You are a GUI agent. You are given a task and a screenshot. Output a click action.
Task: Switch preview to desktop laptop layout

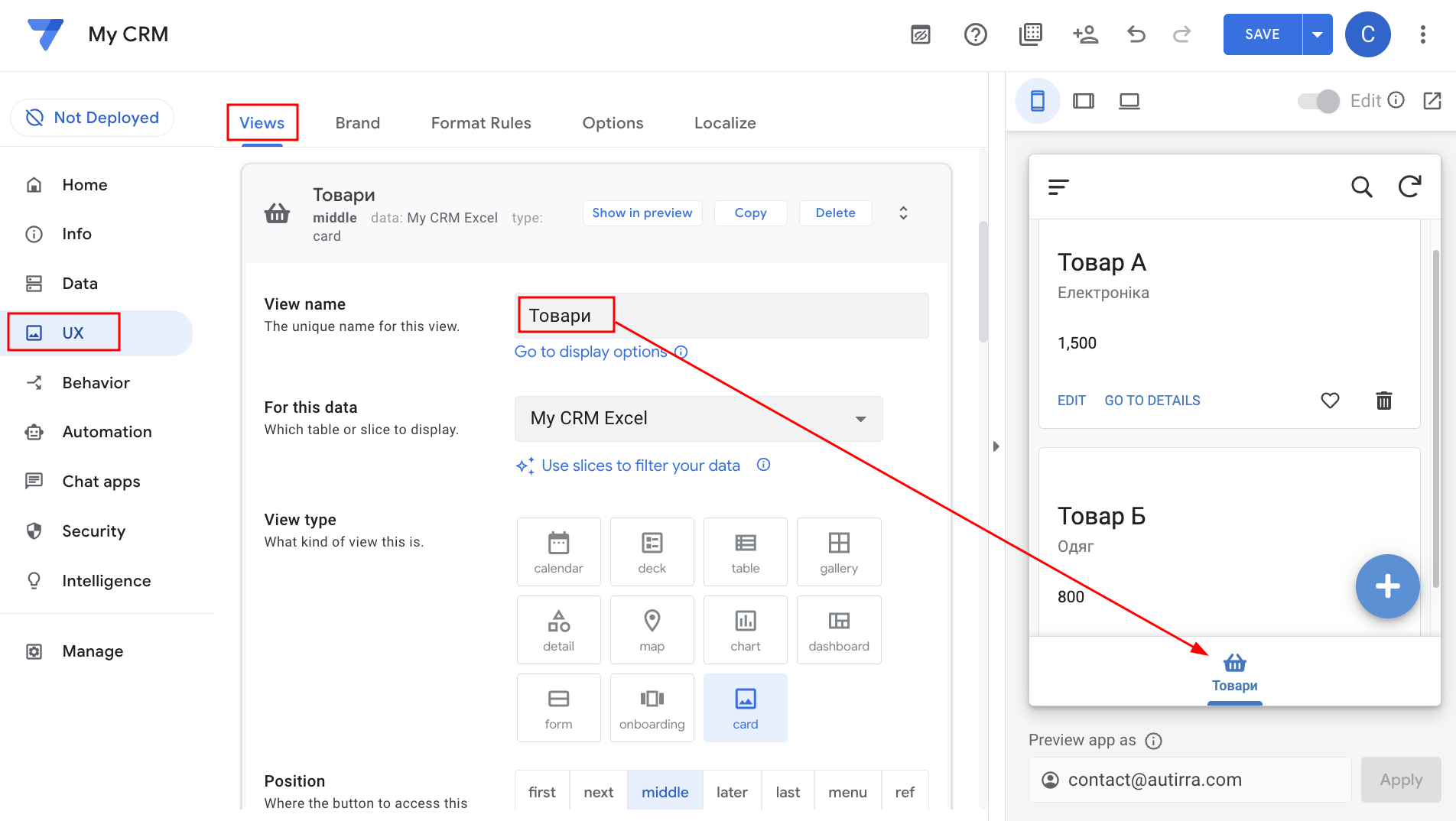pos(1129,101)
